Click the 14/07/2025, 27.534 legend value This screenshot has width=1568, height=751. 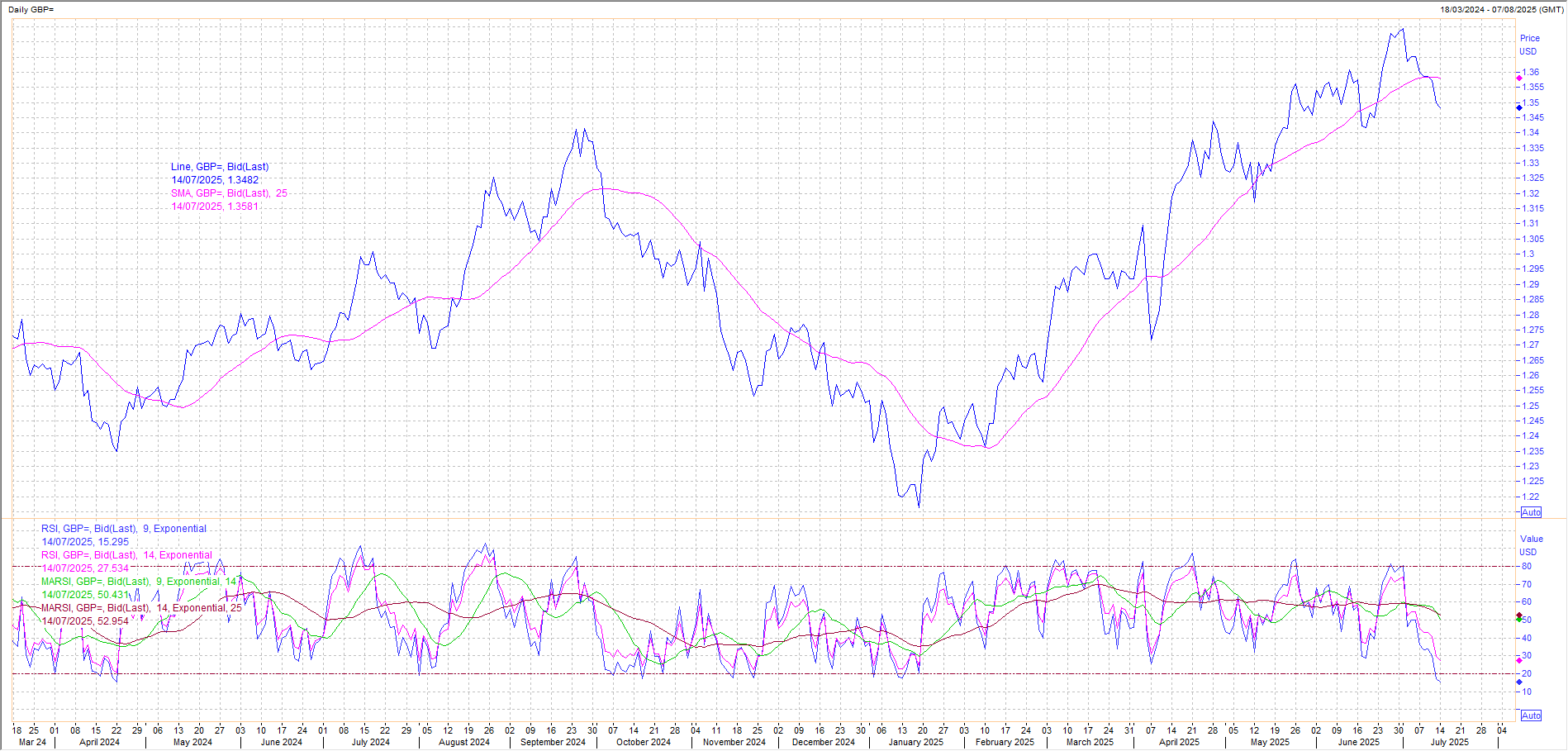[x=85, y=568]
